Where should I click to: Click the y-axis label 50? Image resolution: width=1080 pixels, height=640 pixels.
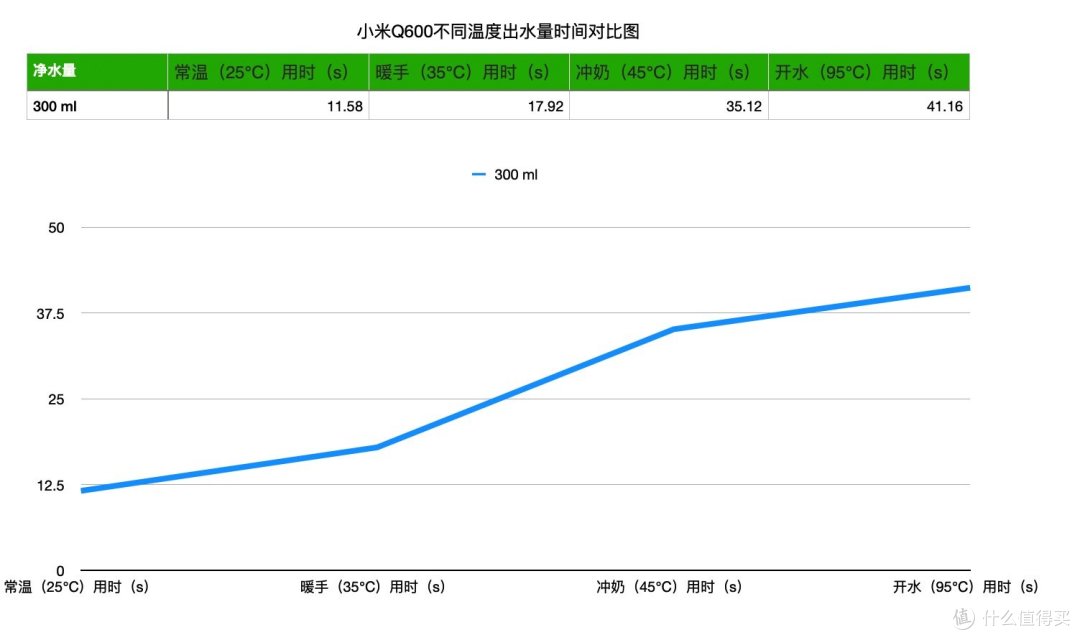(x=56, y=228)
